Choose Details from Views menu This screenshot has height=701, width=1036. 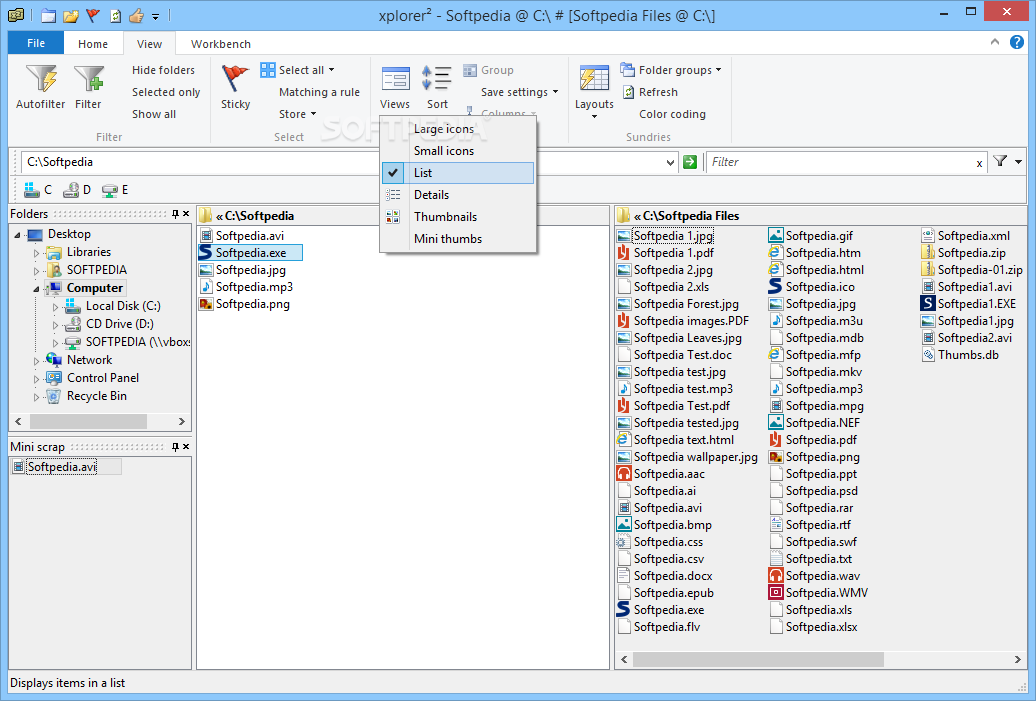[x=457, y=194]
